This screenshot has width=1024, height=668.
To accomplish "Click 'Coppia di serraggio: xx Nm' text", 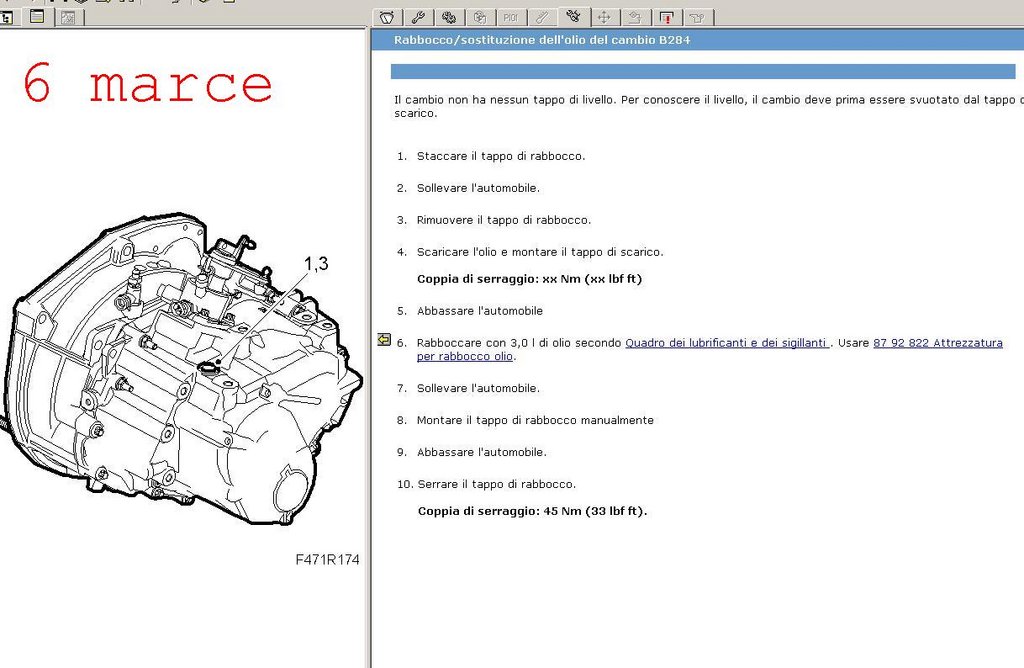I will tap(530, 279).
